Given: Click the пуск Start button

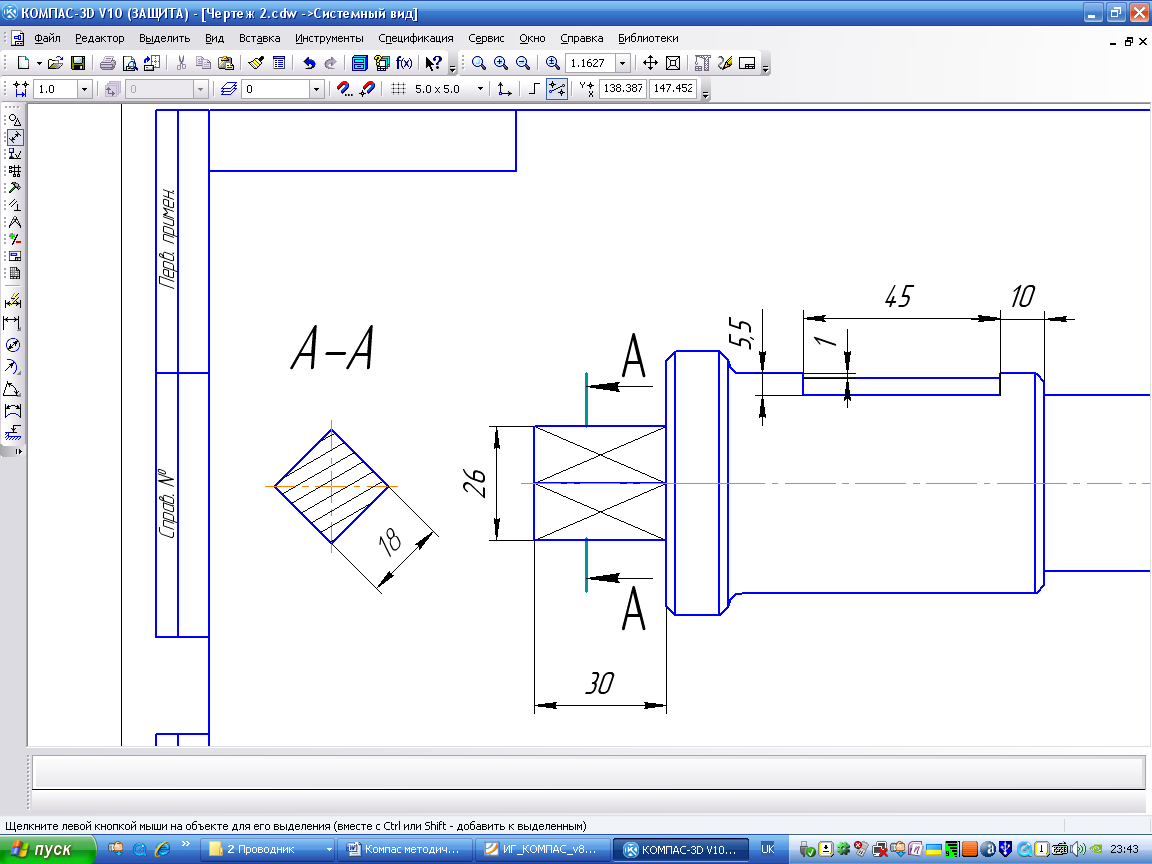Looking at the screenshot, I should pos(48,849).
